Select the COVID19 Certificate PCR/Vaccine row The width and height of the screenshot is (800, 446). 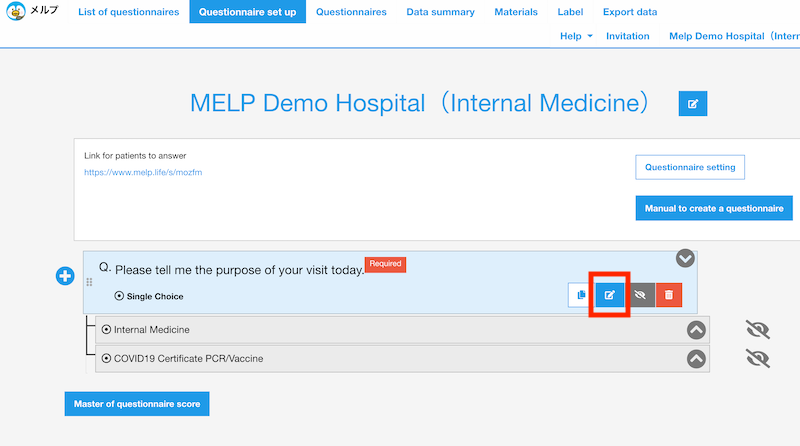coord(402,359)
